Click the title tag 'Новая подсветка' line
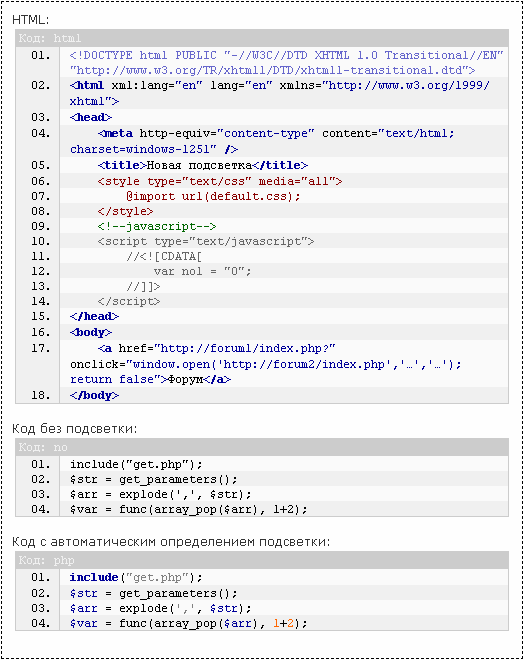The width and height of the screenshot is (524, 660). click(x=202, y=165)
